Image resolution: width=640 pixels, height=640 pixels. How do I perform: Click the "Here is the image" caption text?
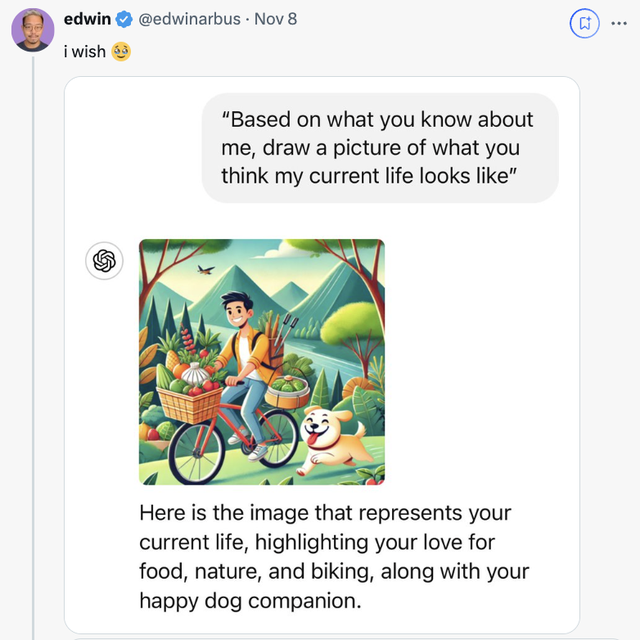click(x=325, y=514)
